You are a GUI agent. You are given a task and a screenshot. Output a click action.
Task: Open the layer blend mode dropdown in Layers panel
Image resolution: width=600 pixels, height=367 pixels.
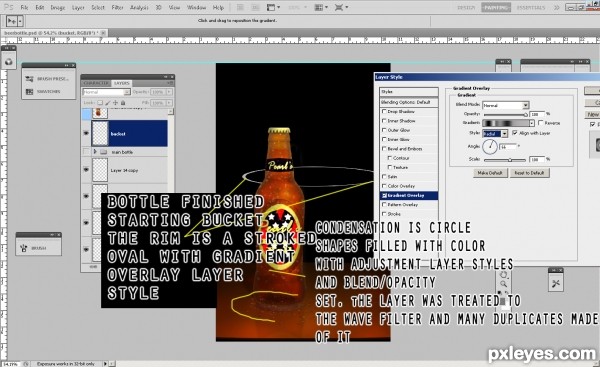[x=106, y=92]
